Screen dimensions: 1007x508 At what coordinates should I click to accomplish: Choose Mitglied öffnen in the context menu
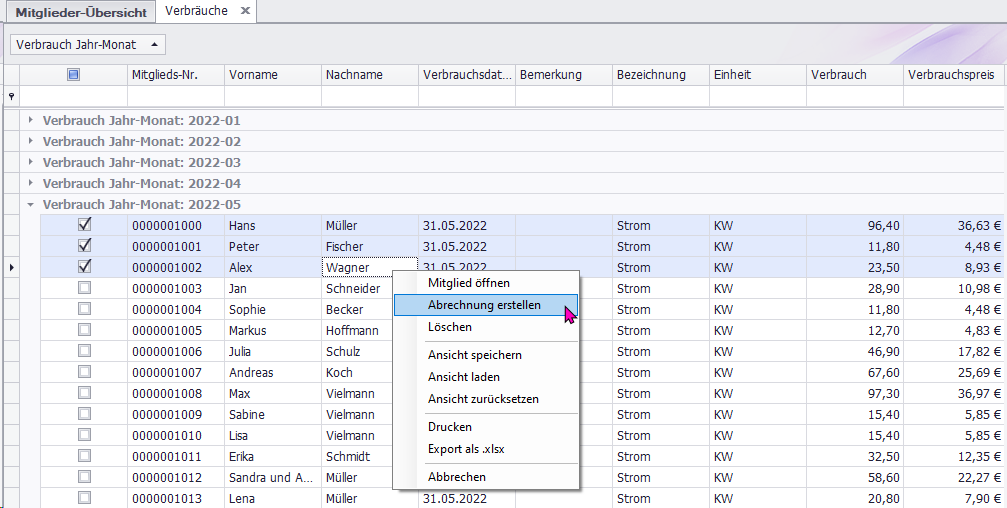point(468,283)
